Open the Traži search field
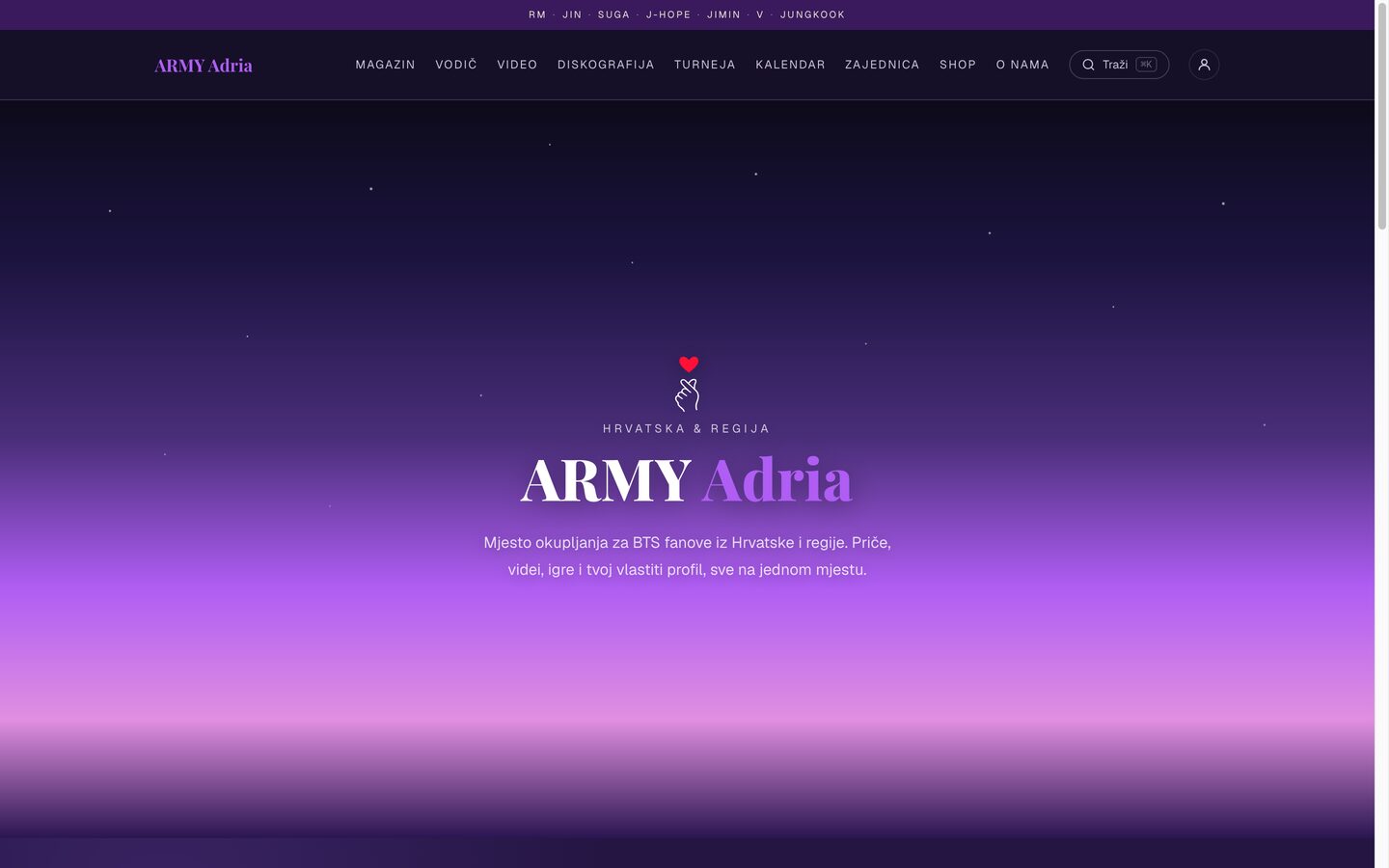The width and height of the screenshot is (1389, 868). coord(1119,65)
